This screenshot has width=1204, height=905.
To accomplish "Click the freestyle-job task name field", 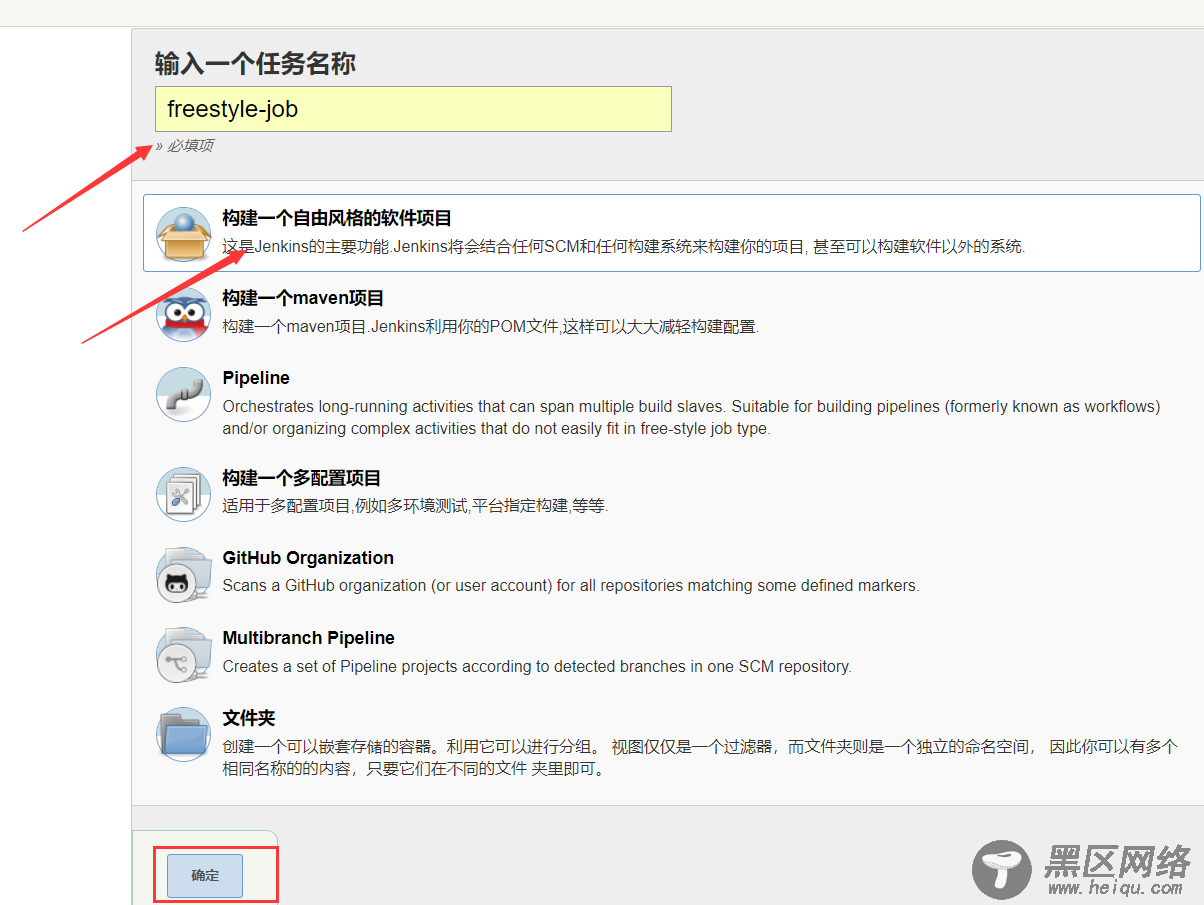I will (x=413, y=109).
